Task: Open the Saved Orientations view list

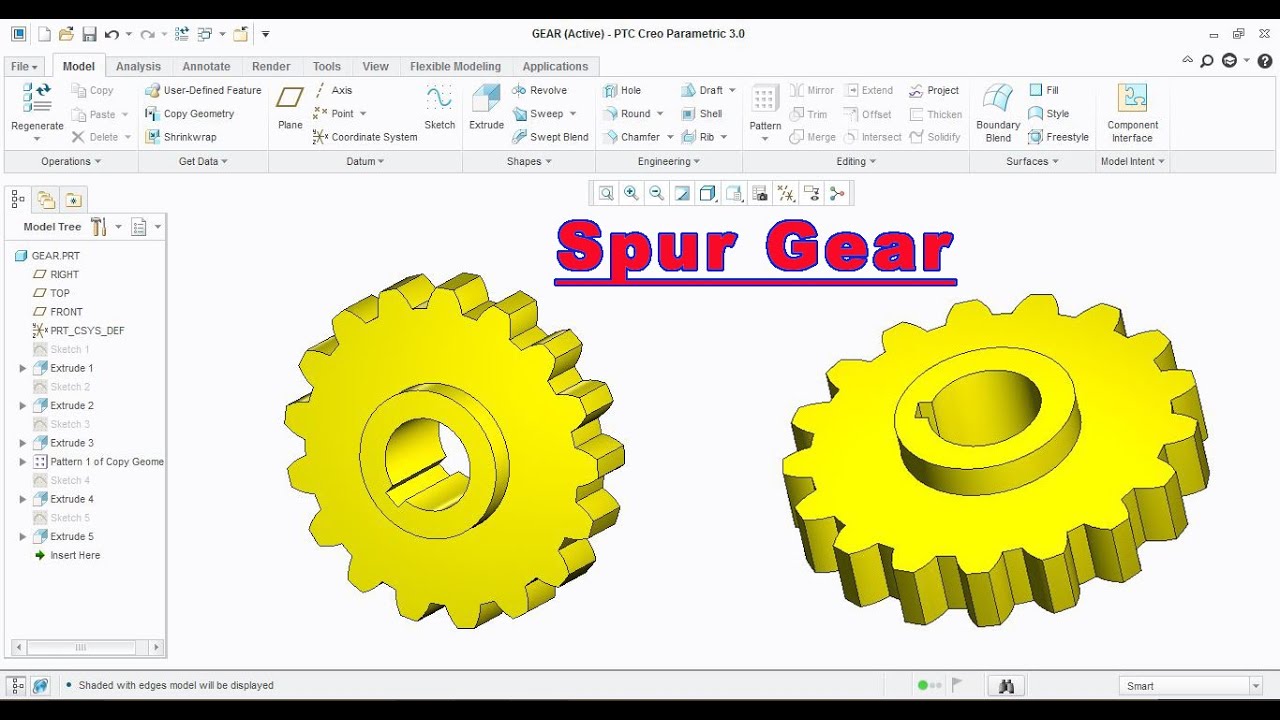Action: pos(734,193)
